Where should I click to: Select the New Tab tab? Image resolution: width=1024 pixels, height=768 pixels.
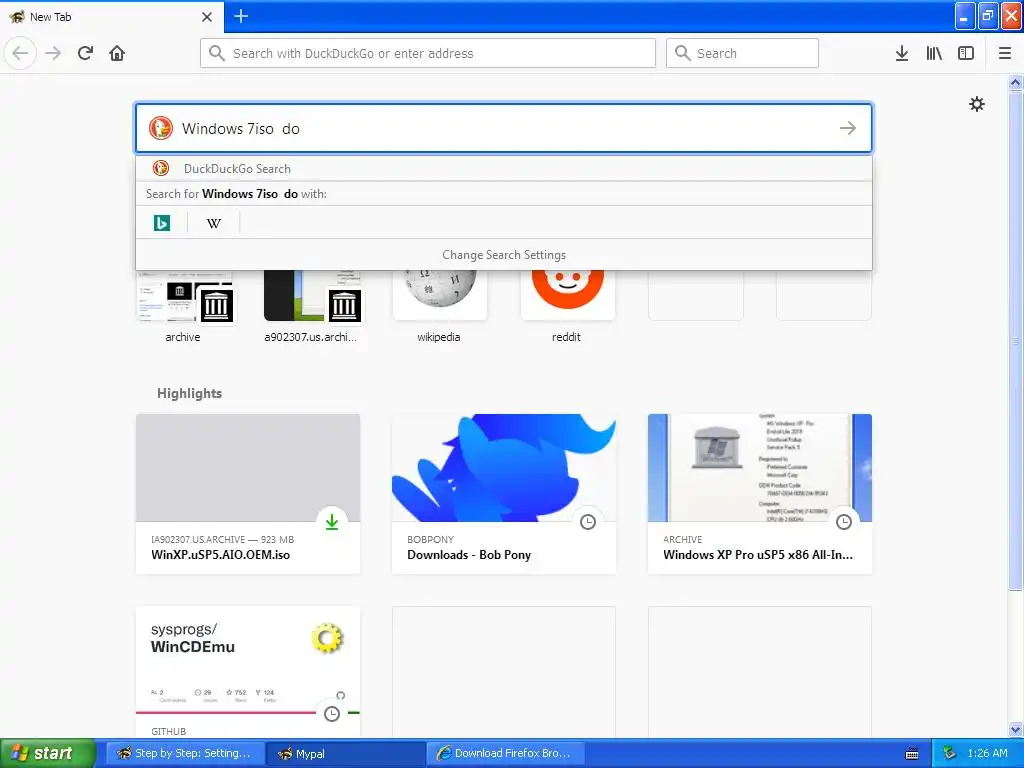point(111,17)
